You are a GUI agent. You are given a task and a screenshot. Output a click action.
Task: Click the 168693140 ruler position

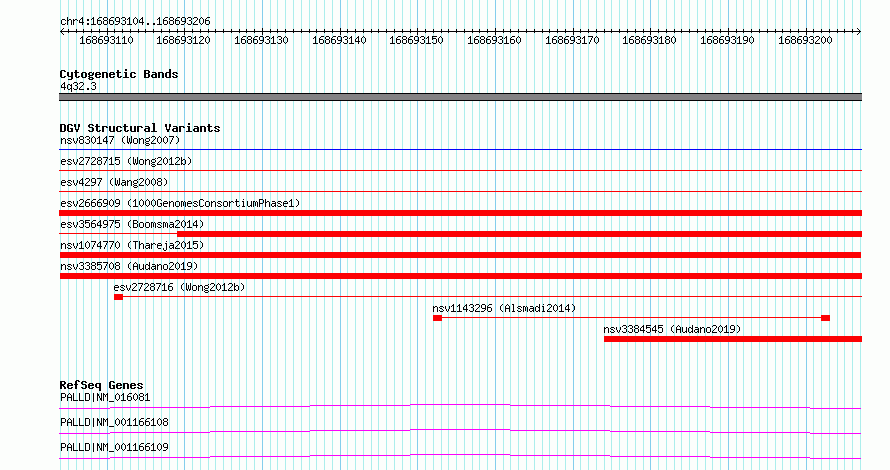pyautogui.click(x=339, y=40)
